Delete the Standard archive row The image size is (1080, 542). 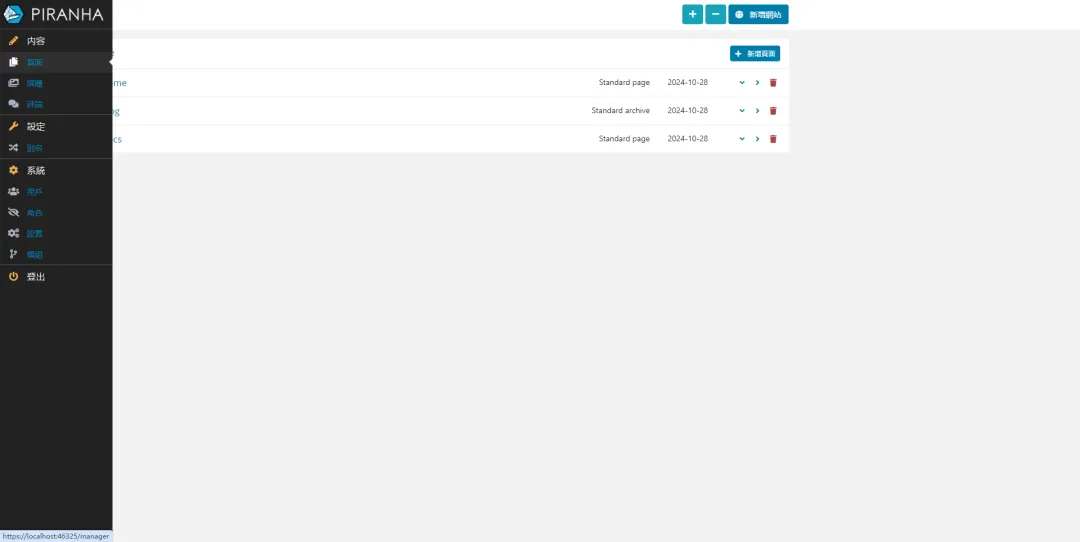tap(773, 110)
